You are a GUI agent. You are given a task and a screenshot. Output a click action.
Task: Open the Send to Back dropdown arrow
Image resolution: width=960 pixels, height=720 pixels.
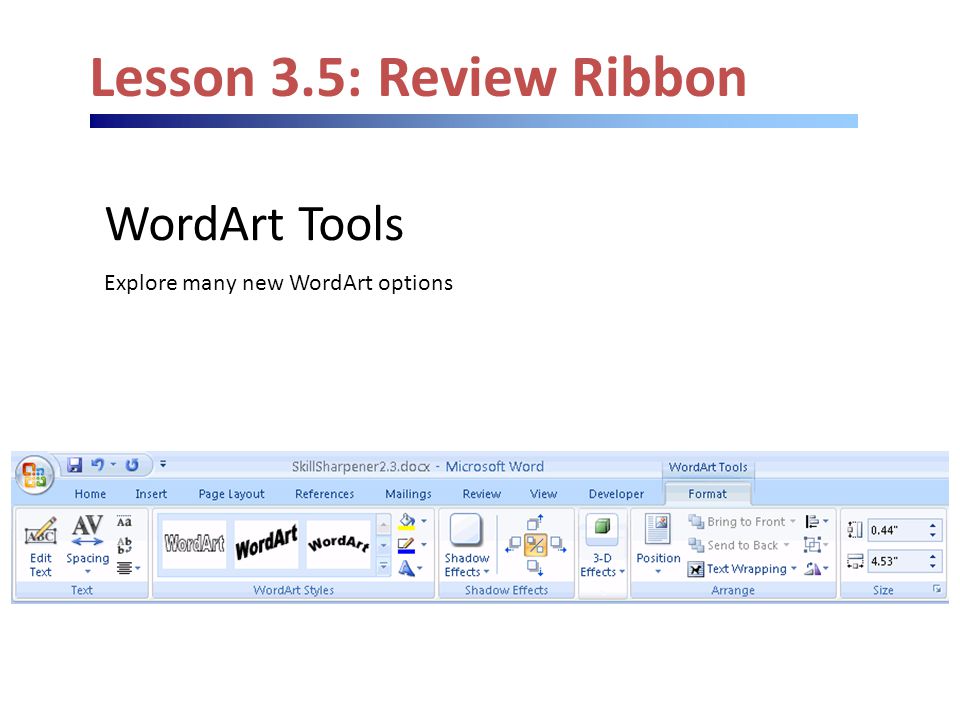point(786,545)
